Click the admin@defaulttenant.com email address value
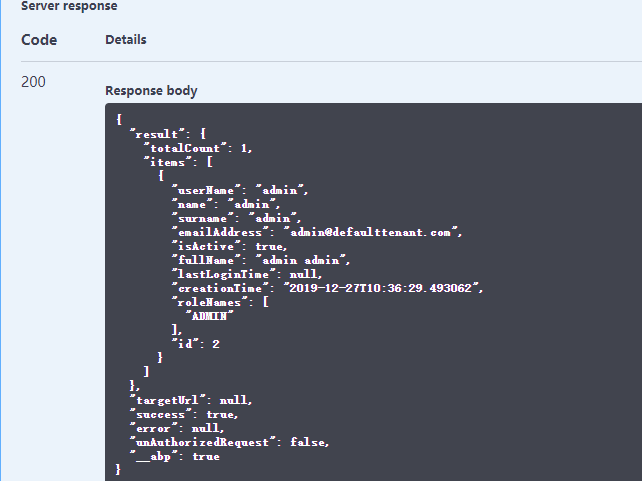Image resolution: width=642 pixels, height=481 pixels. coord(372,231)
